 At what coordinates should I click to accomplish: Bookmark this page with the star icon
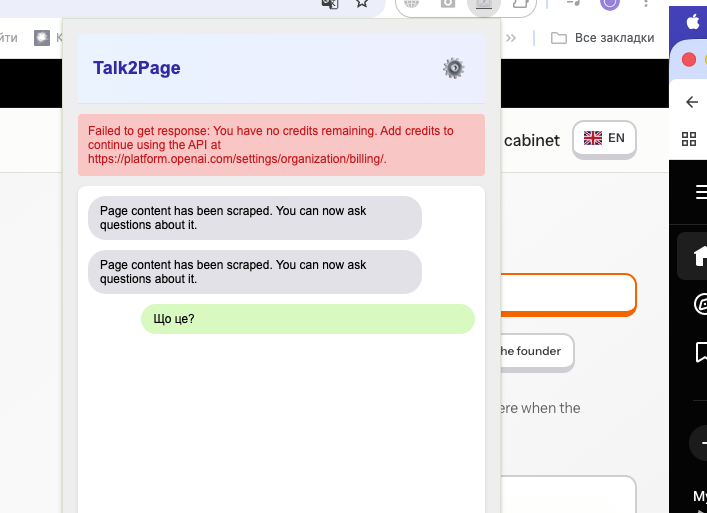tap(362, 3)
